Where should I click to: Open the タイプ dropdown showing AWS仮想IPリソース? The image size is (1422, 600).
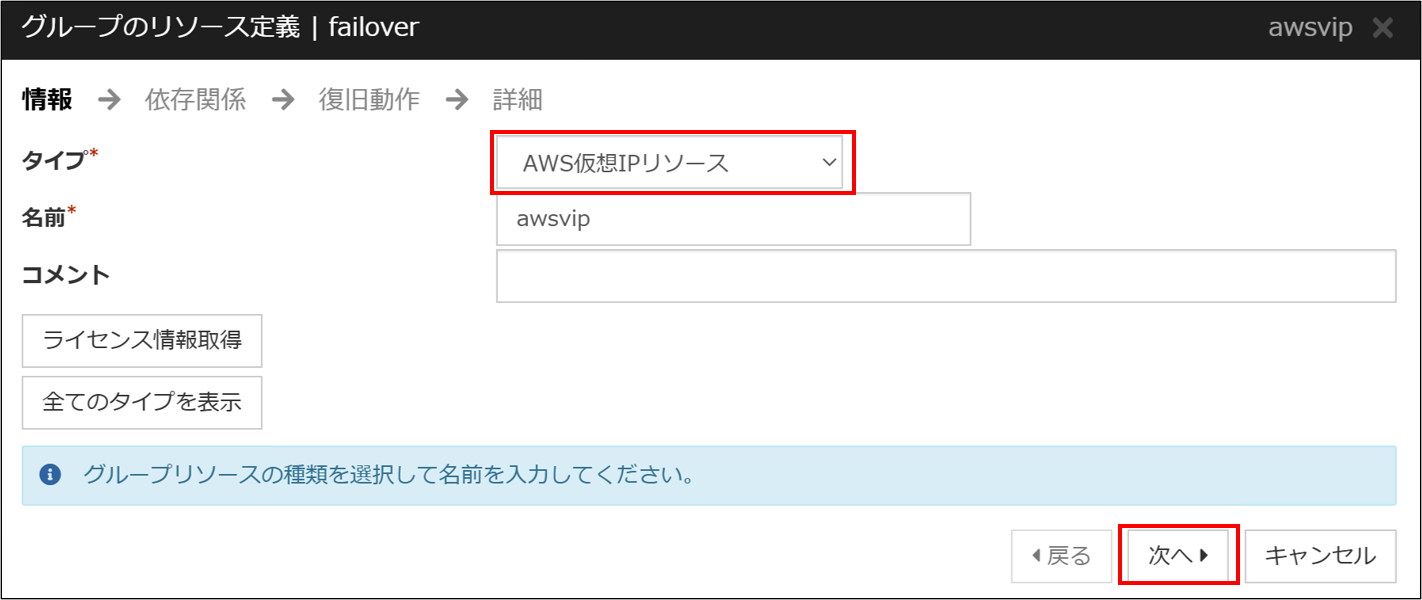(x=672, y=163)
